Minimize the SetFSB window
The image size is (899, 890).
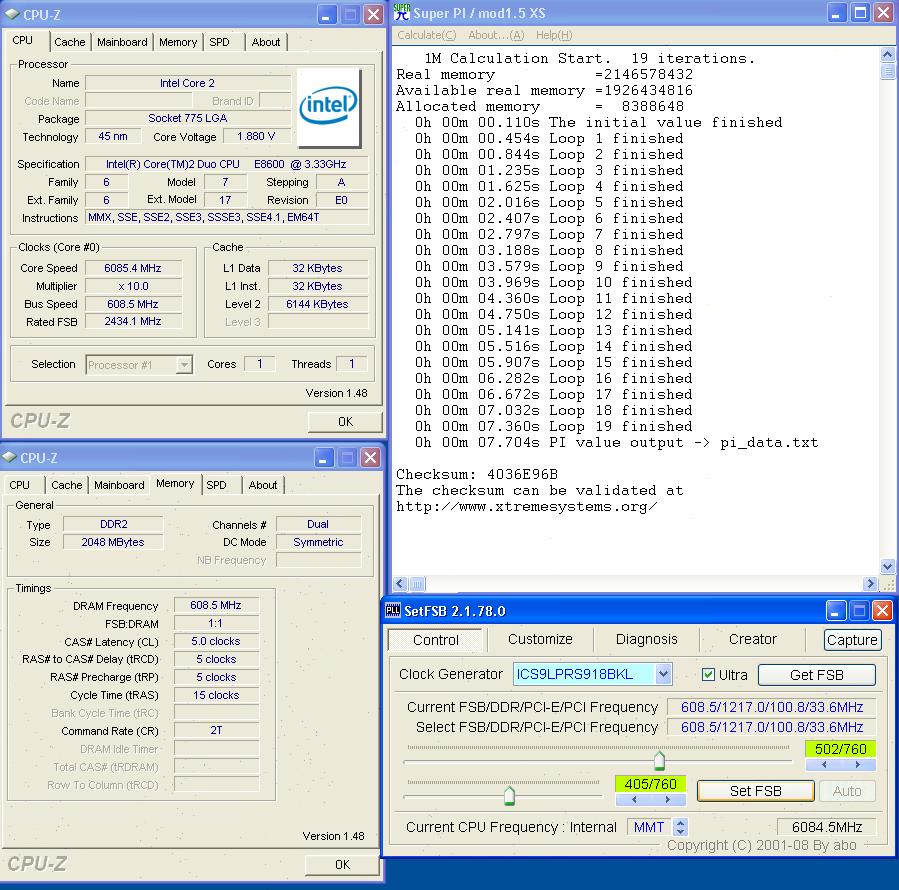836,611
